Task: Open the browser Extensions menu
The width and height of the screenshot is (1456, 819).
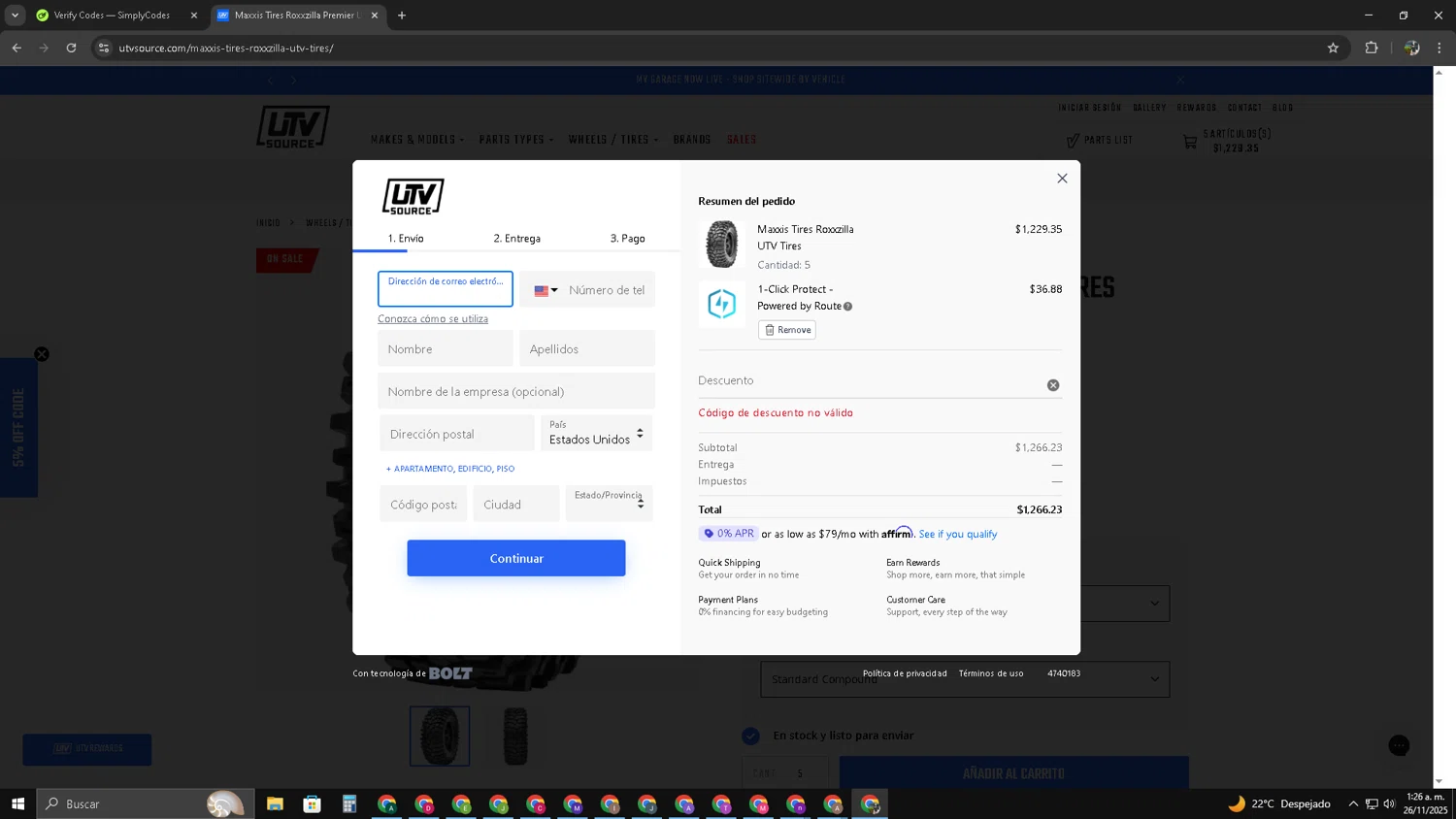Action: pos(1372,48)
